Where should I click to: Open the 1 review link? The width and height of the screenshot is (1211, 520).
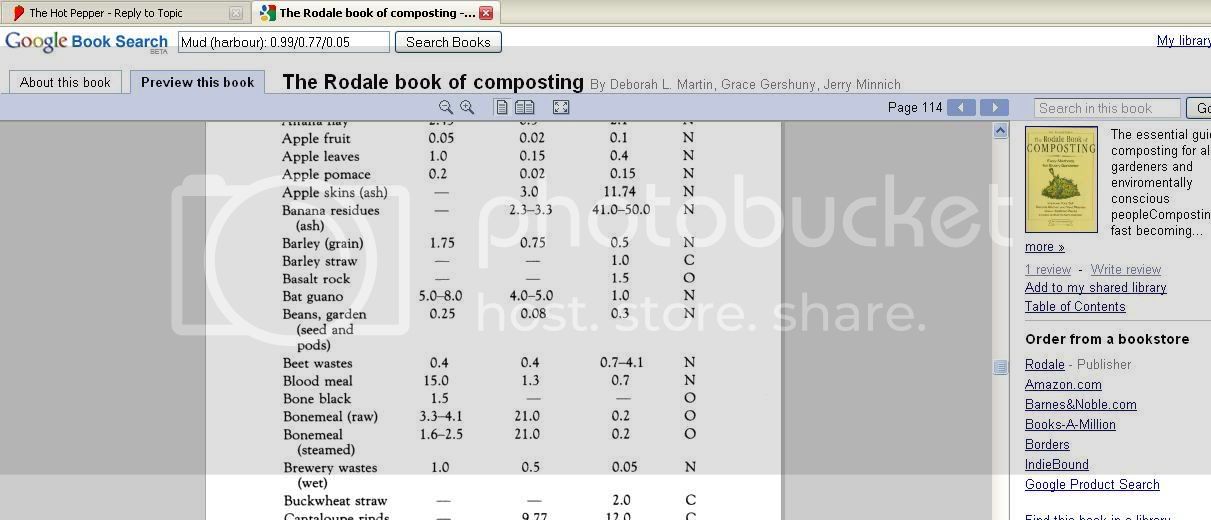pyautogui.click(x=1048, y=270)
